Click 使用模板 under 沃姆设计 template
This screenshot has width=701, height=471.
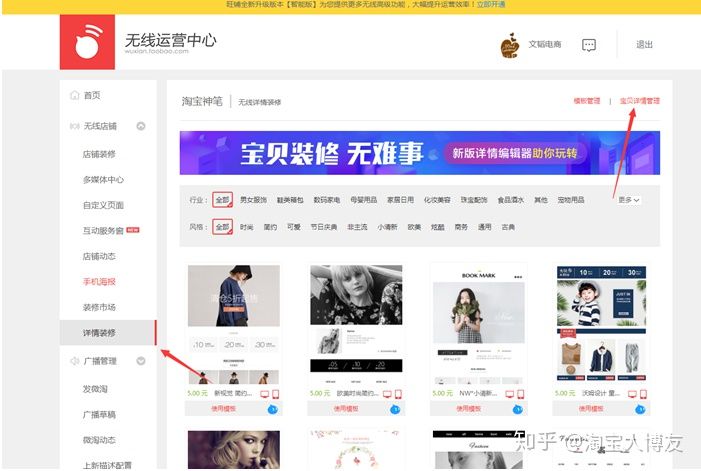591,408
